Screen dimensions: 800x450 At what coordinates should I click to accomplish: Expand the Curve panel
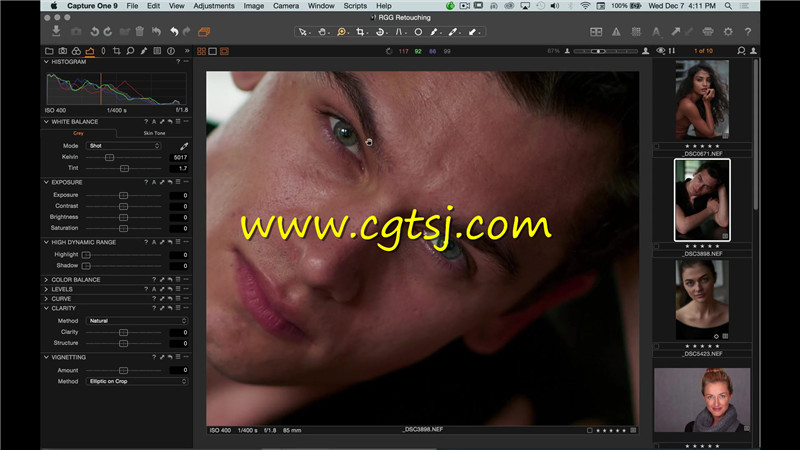tap(46, 299)
